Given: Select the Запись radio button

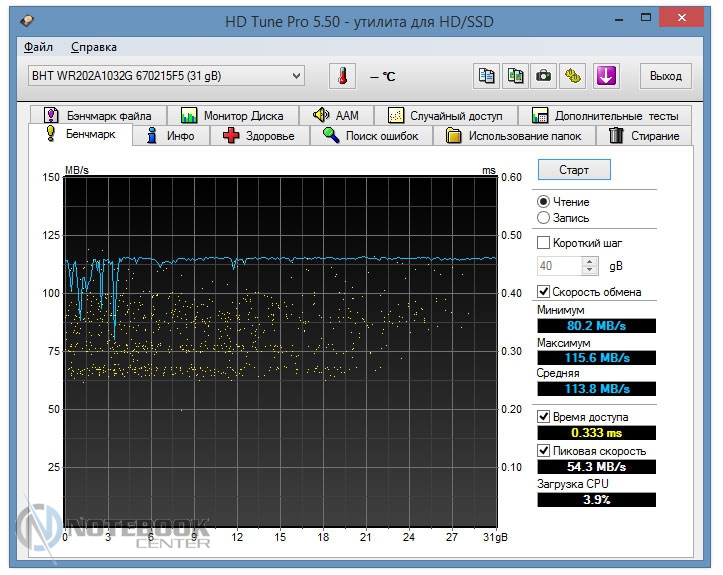Looking at the screenshot, I should (544, 217).
